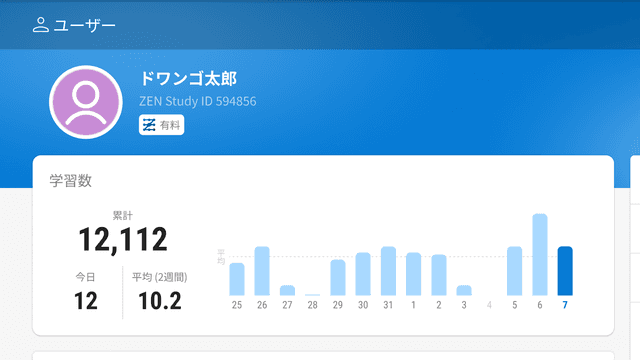This screenshot has width=640, height=360.
Task: Click the 学習数 card title
Action: (71, 180)
